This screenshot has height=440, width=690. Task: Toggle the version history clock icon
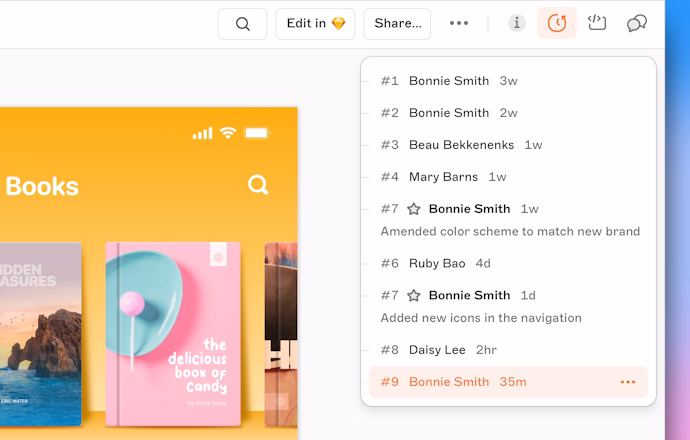[557, 23]
